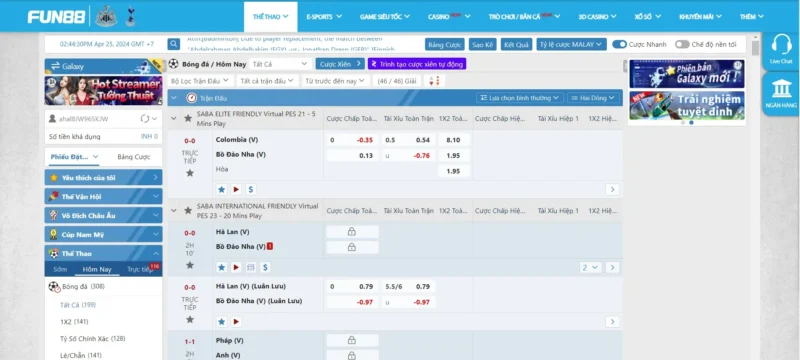Screen dimensions: 800x360
Task: Click locked odds for Pháp (V)
Action: coord(352,340)
